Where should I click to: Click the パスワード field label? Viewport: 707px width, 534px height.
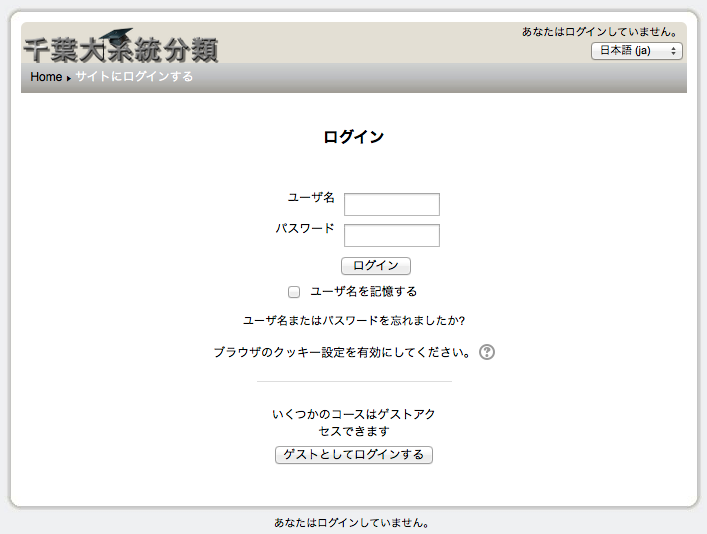click(305, 229)
